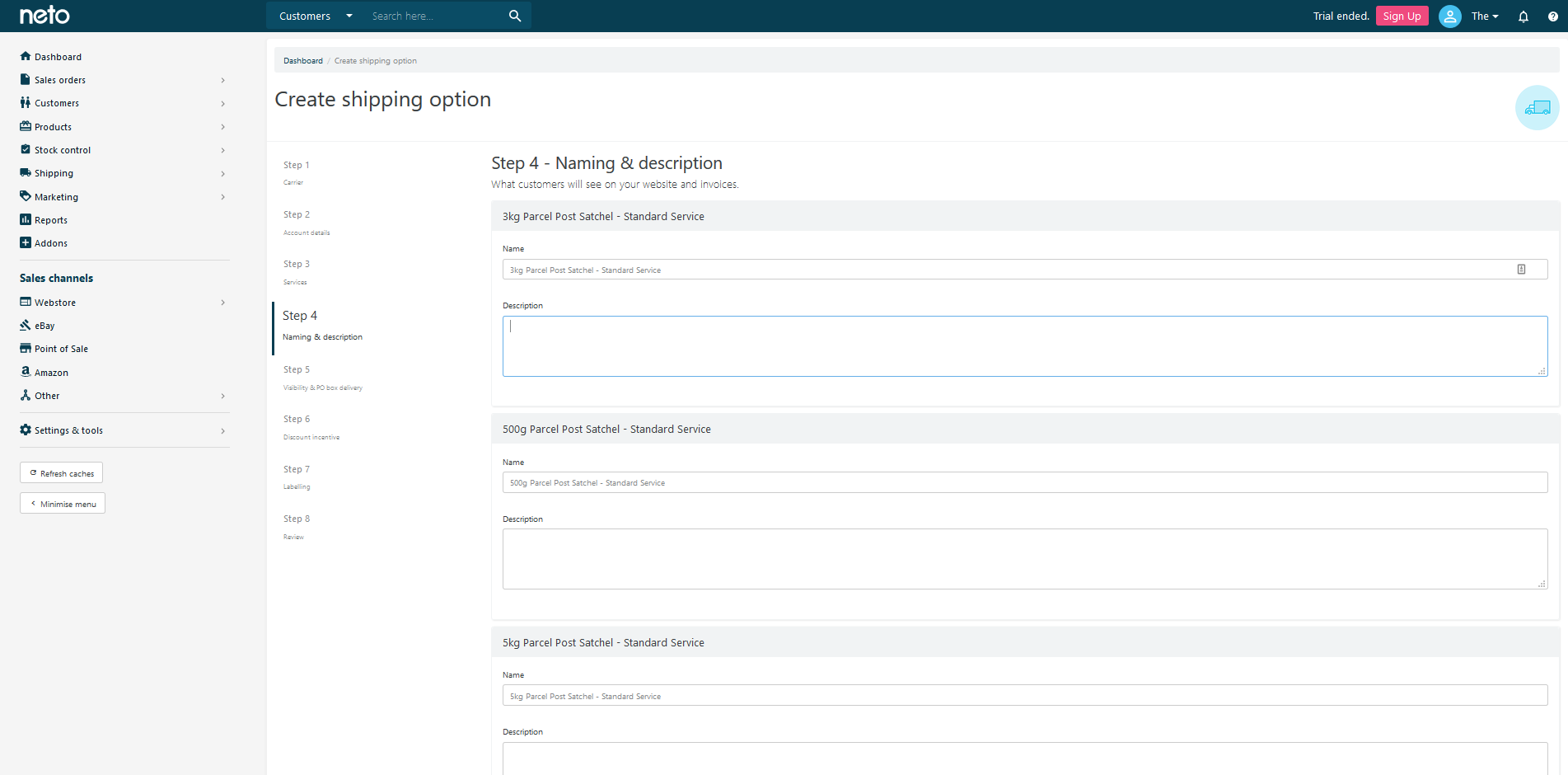Click the 5kg Parcel Post Satchel Name field
Image resolution: width=1568 pixels, height=775 pixels.
tap(1025, 695)
